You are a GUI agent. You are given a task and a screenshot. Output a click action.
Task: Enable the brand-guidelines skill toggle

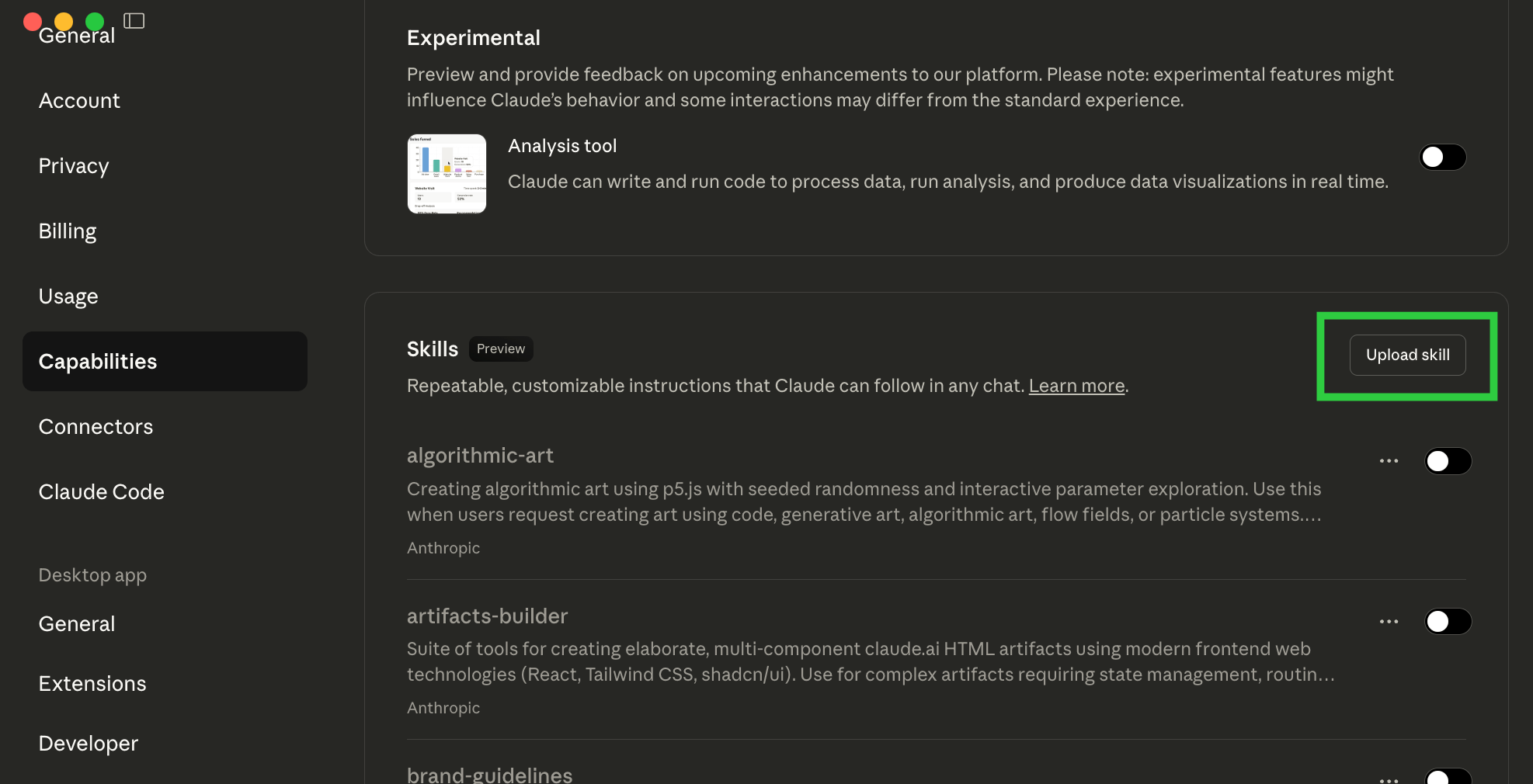tap(1448, 778)
